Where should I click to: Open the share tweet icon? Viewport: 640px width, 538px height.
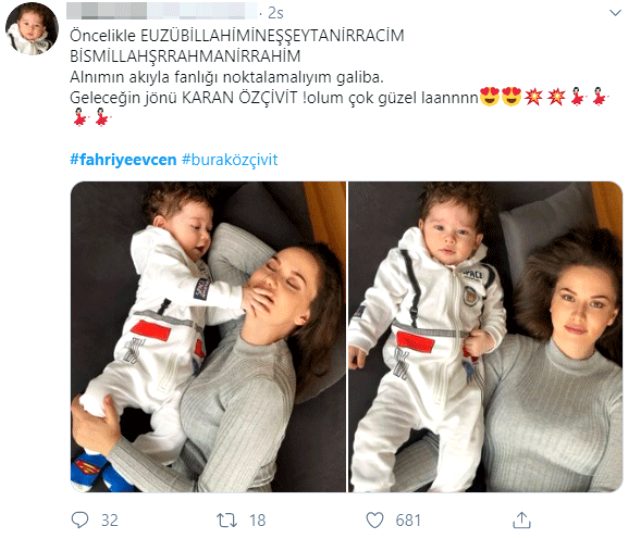pyautogui.click(x=521, y=520)
